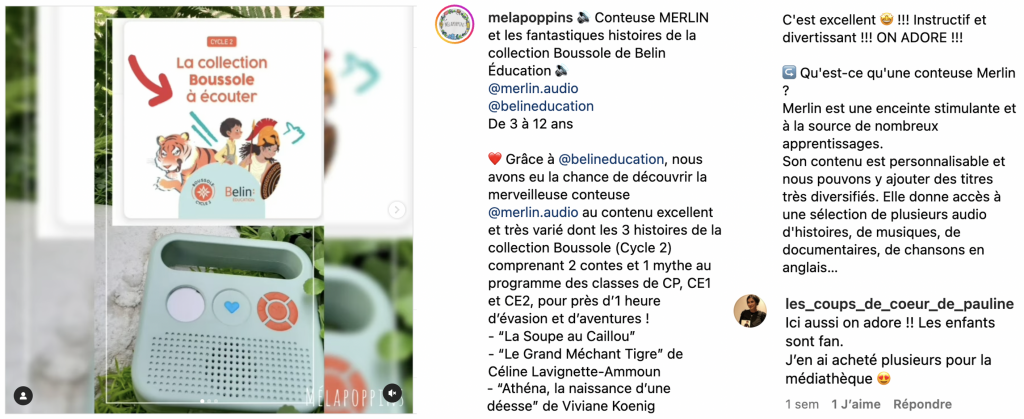View likes on comment via '1 J'aime'
The width and height of the screenshot is (1024, 419).
856,404
